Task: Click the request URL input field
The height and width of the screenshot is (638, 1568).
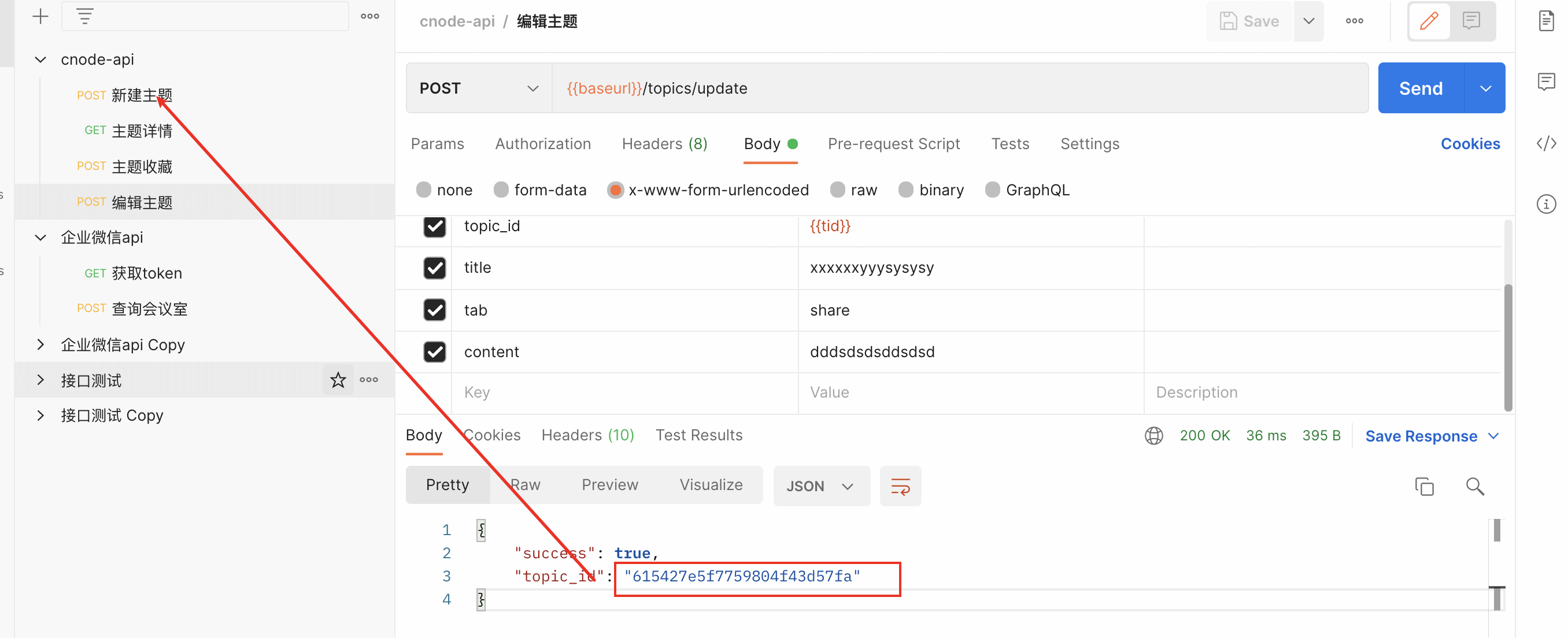Action: coord(974,89)
